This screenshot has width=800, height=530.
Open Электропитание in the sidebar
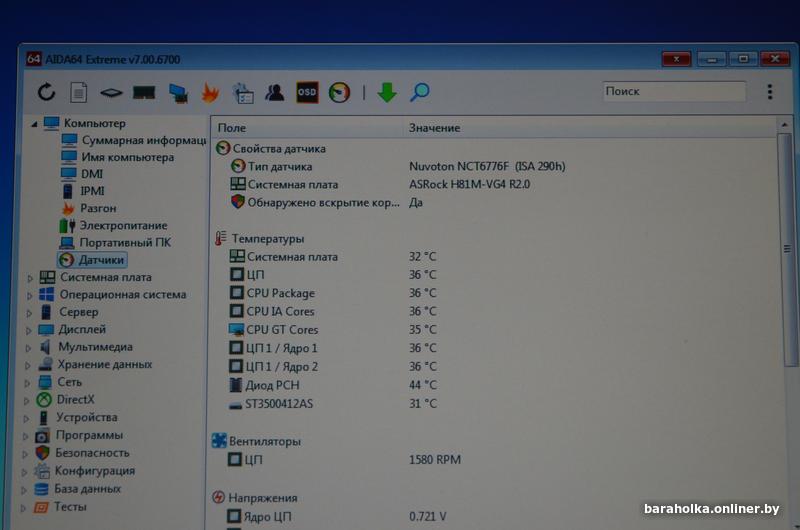(x=113, y=225)
